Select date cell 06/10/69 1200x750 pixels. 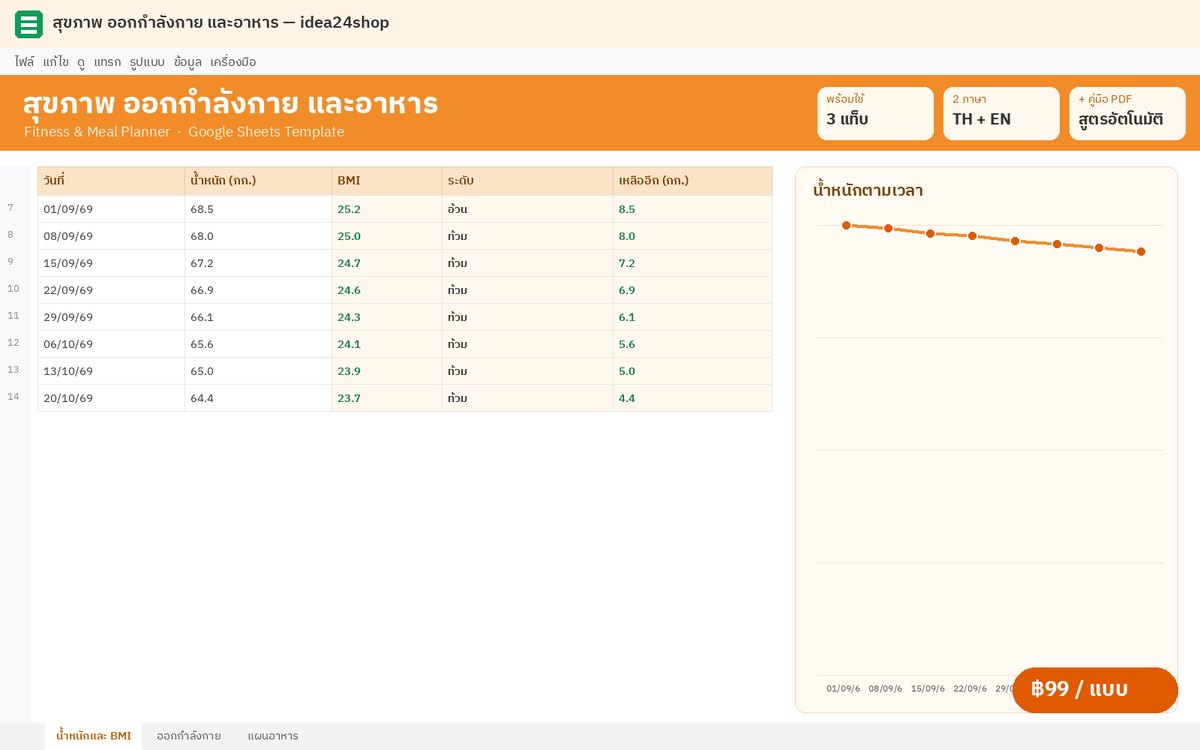point(111,344)
